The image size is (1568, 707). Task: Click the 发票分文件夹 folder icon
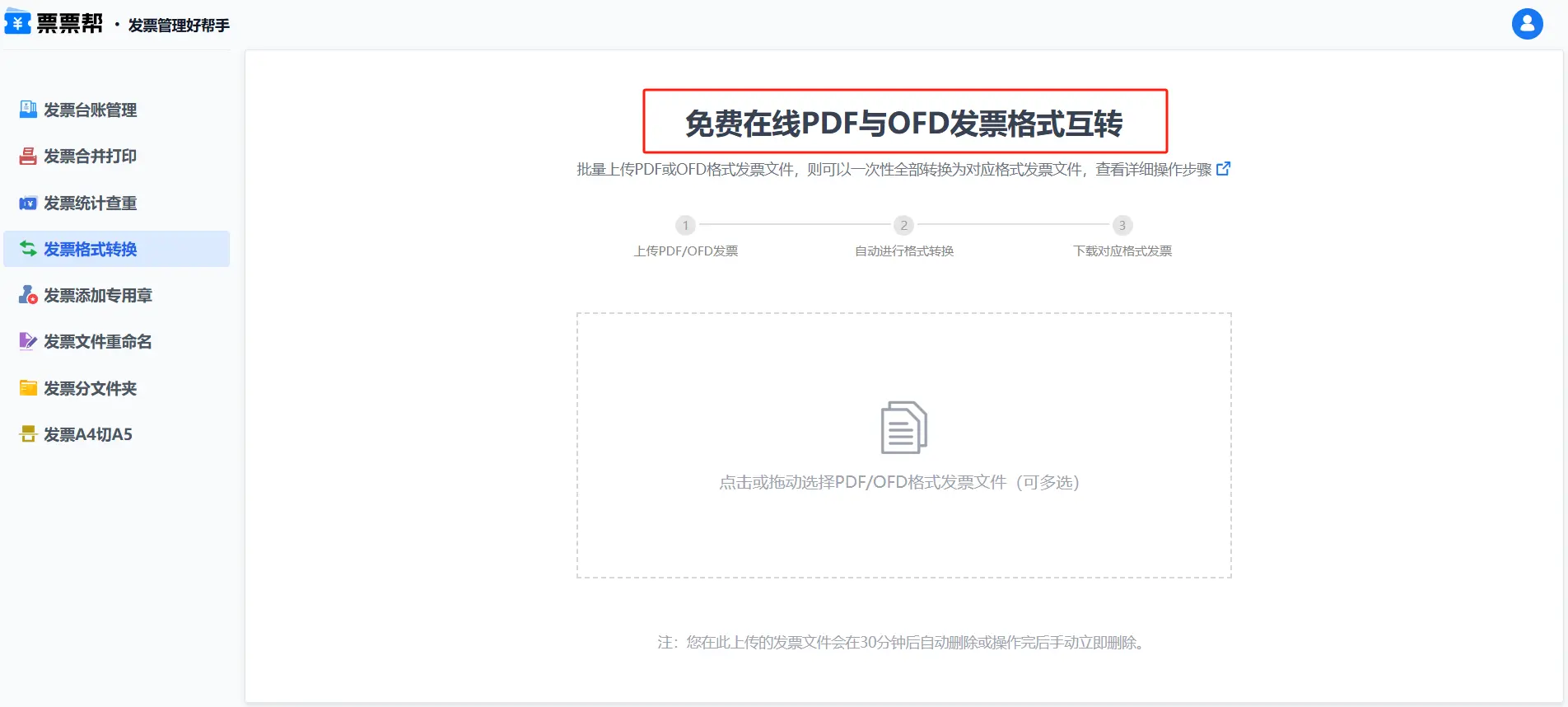[x=28, y=388]
